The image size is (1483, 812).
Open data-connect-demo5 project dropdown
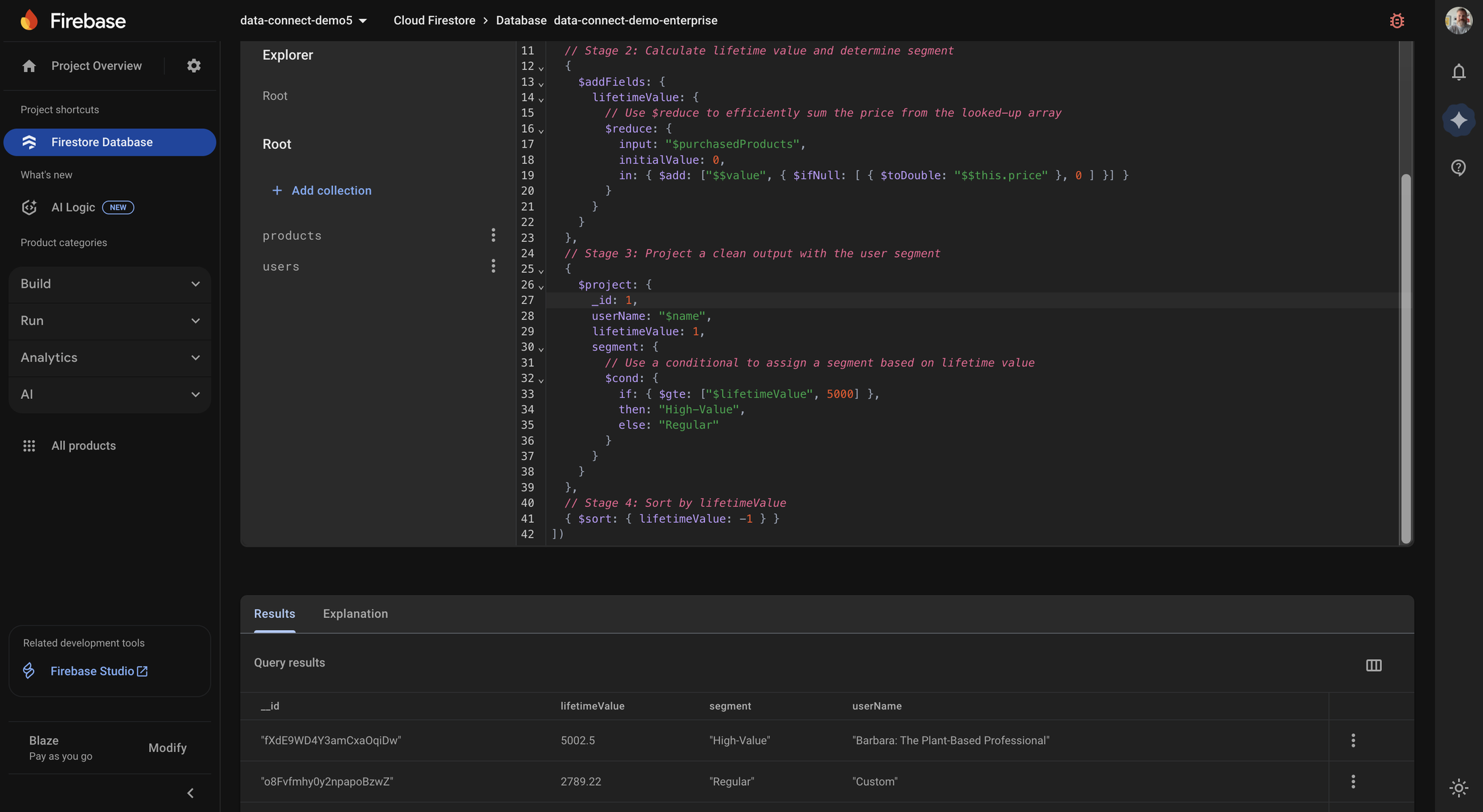pyautogui.click(x=303, y=20)
